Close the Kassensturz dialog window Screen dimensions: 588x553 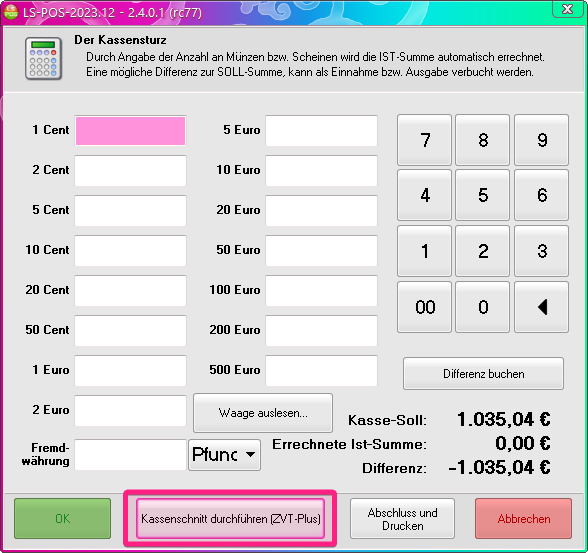(568, 8)
